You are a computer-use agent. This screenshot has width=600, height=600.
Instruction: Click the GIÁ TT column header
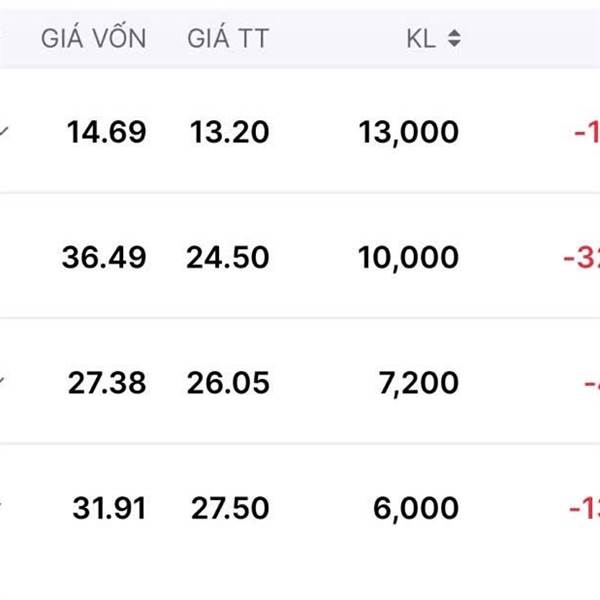tap(228, 40)
